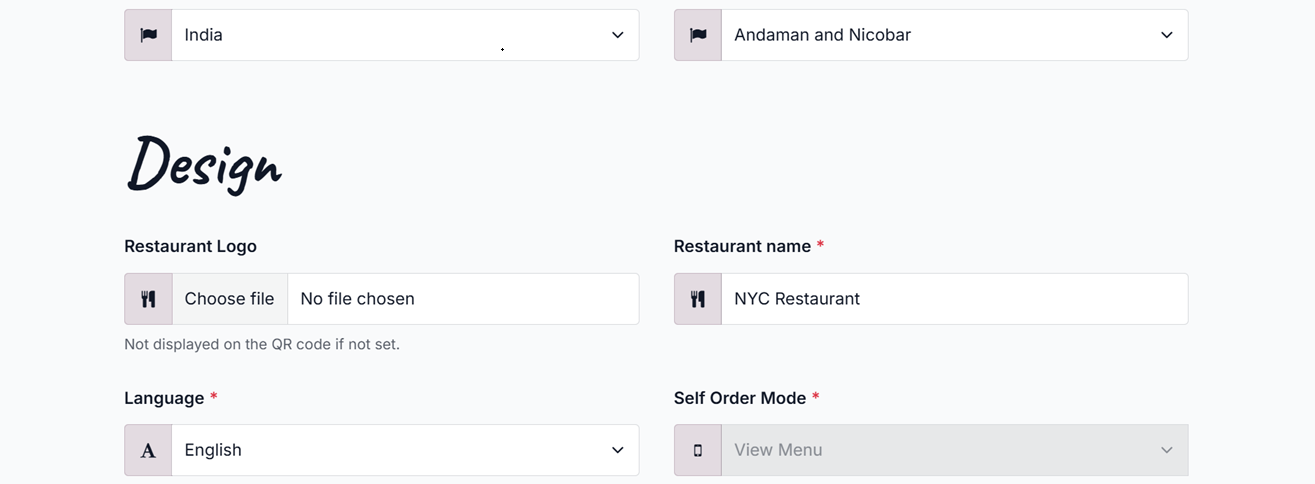Viewport: 1315px width, 484px height.
Task: Click the flag icon beside Andaman and Nicobar
Action: pos(698,35)
